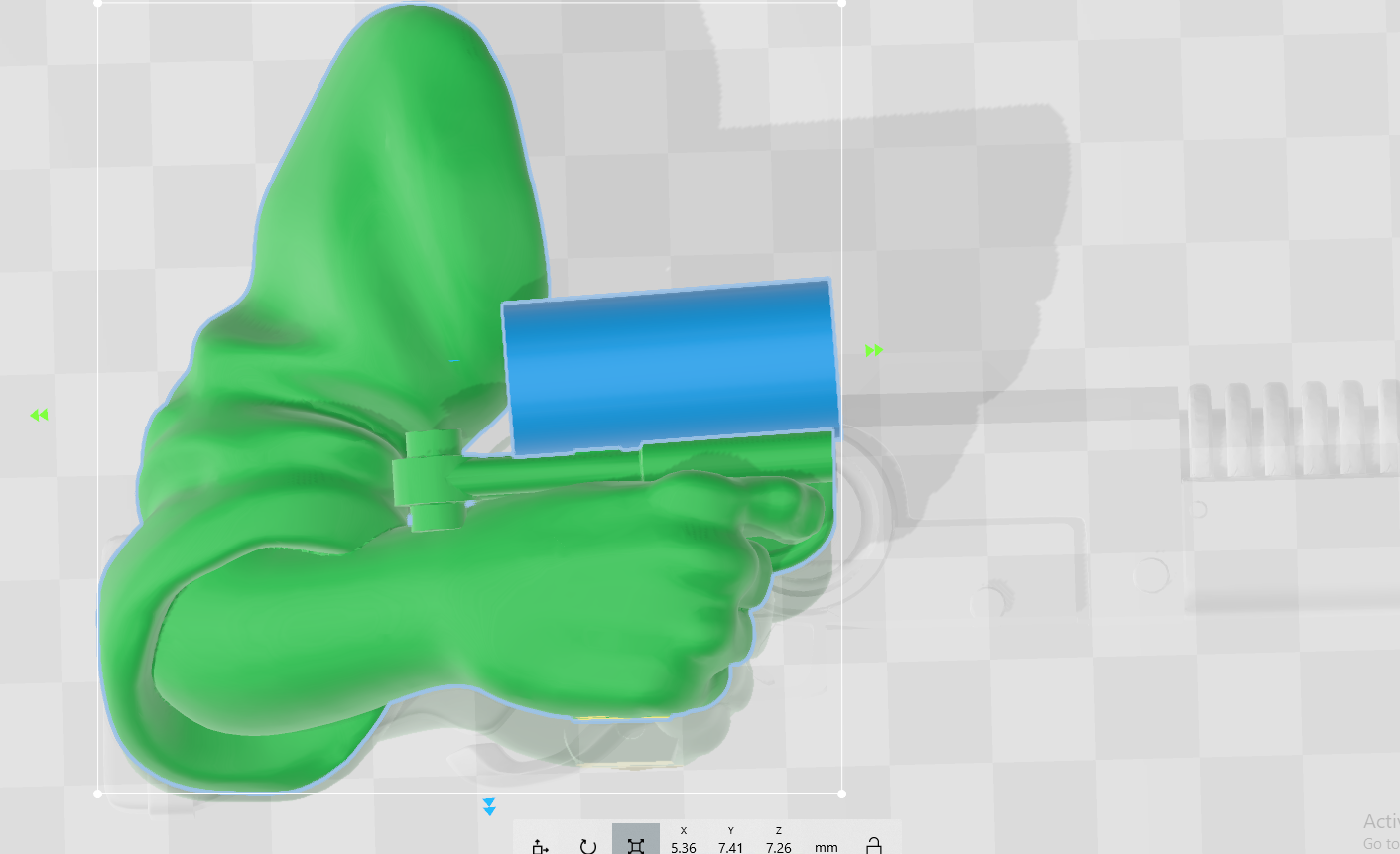Click the X dimension value 5.36
Viewport: 1400px width, 854px height.
tap(683, 847)
